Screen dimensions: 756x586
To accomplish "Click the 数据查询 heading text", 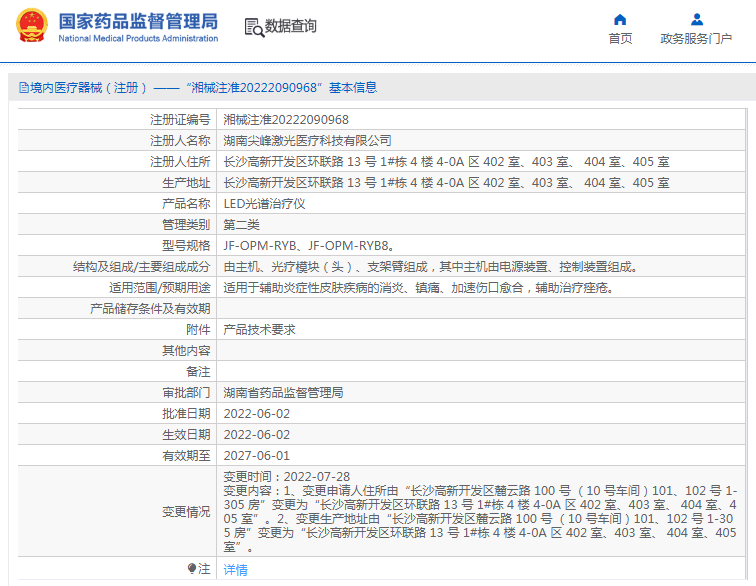I will pyautogui.click(x=291, y=26).
